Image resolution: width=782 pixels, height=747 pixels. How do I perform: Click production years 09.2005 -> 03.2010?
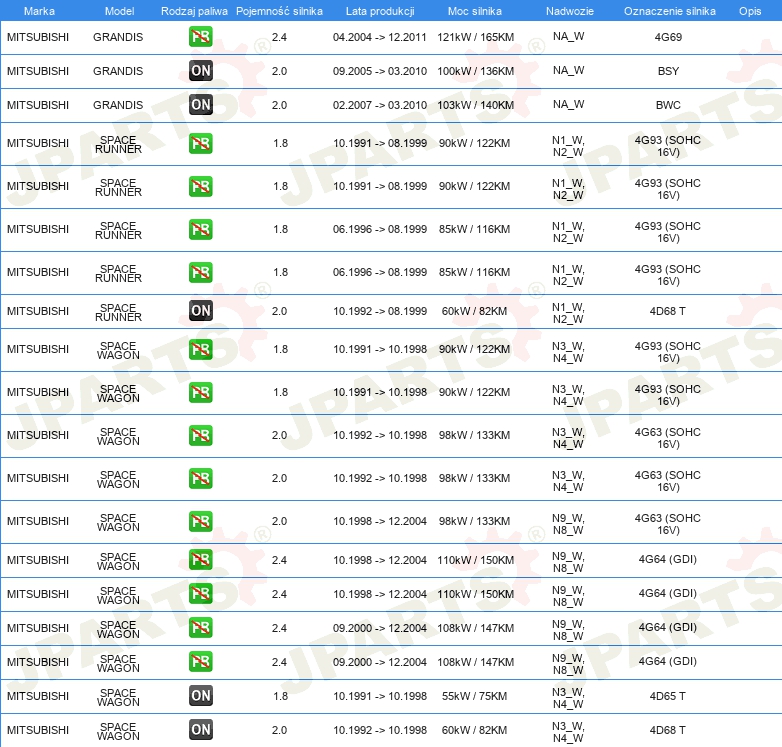[x=380, y=71]
